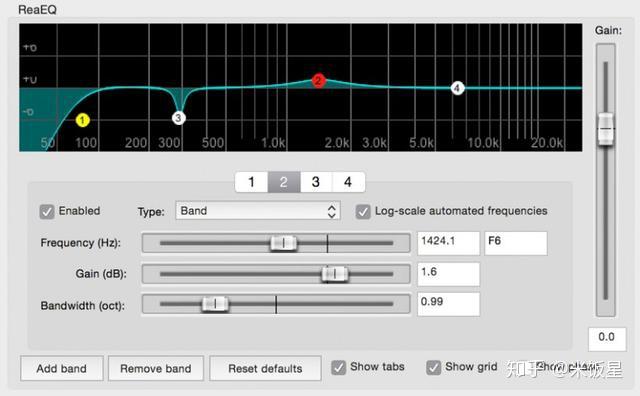Toggle Log-scale automated frequencies checkbox

tap(363, 211)
